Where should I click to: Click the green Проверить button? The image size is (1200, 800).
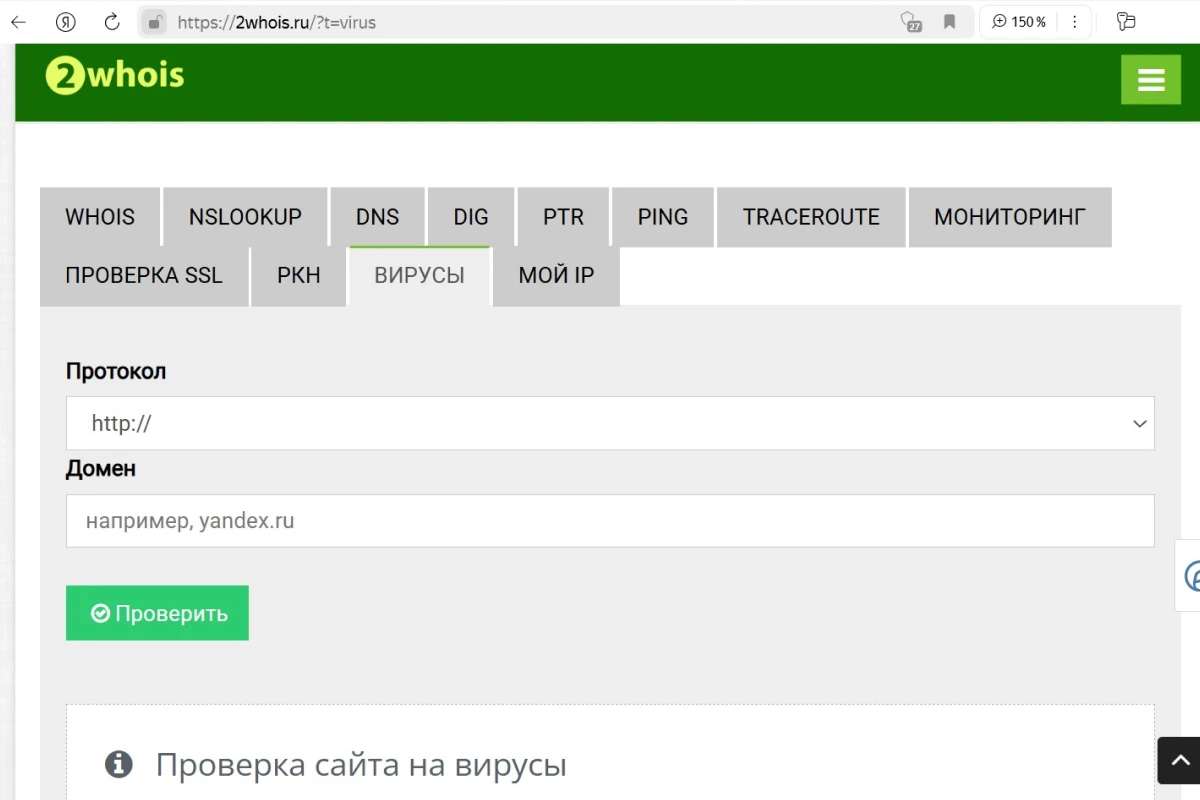tap(157, 613)
